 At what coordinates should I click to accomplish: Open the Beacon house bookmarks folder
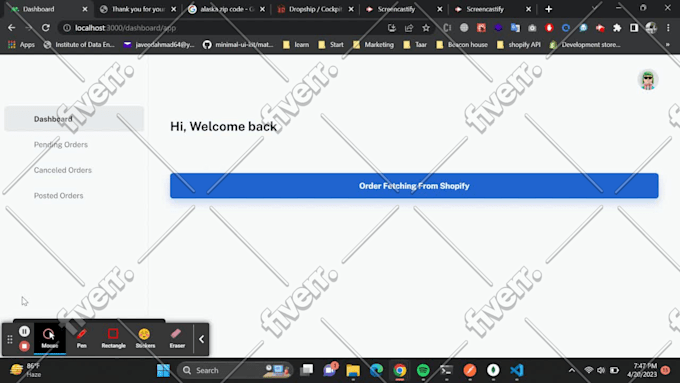(x=462, y=45)
